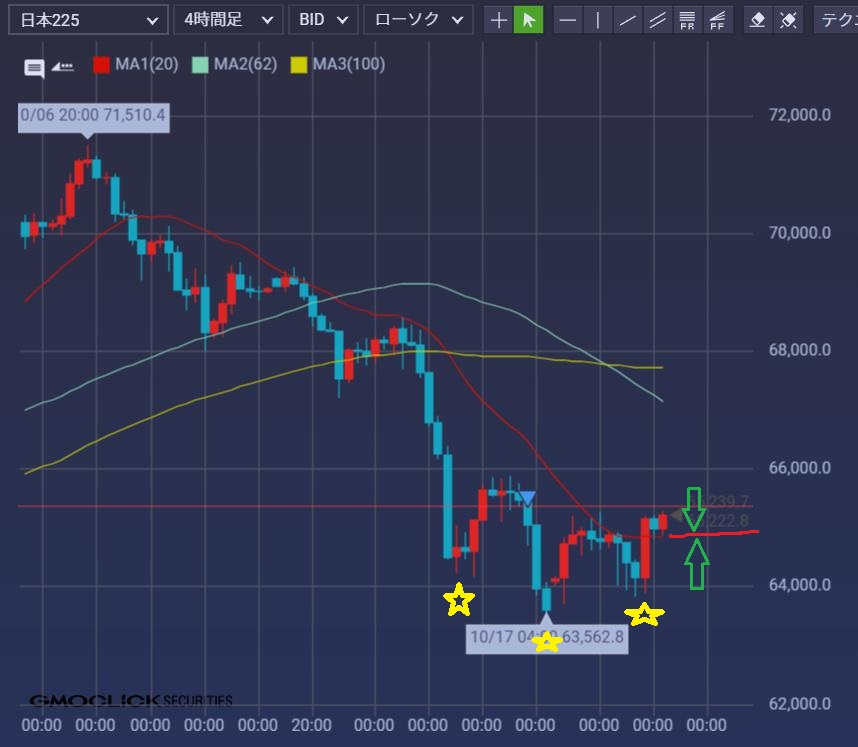This screenshot has width=858, height=747.
Task: Click the 10/17 low price marker label
Action: click(547, 637)
